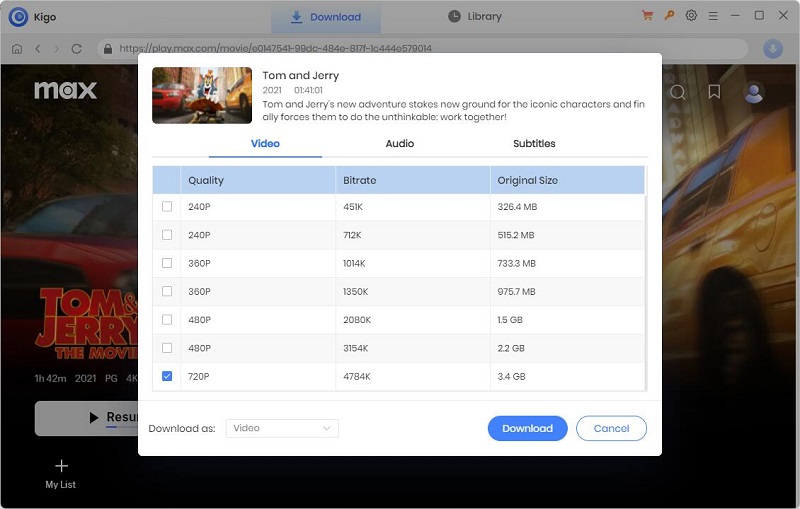Screen dimensions: 800x509
Task: Check the 240P 451K quality row
Action: pyautogui.click(x=167, y=207)
